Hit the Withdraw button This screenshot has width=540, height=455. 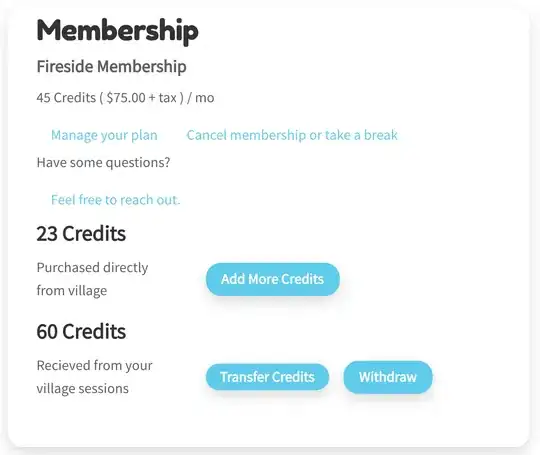388,377
